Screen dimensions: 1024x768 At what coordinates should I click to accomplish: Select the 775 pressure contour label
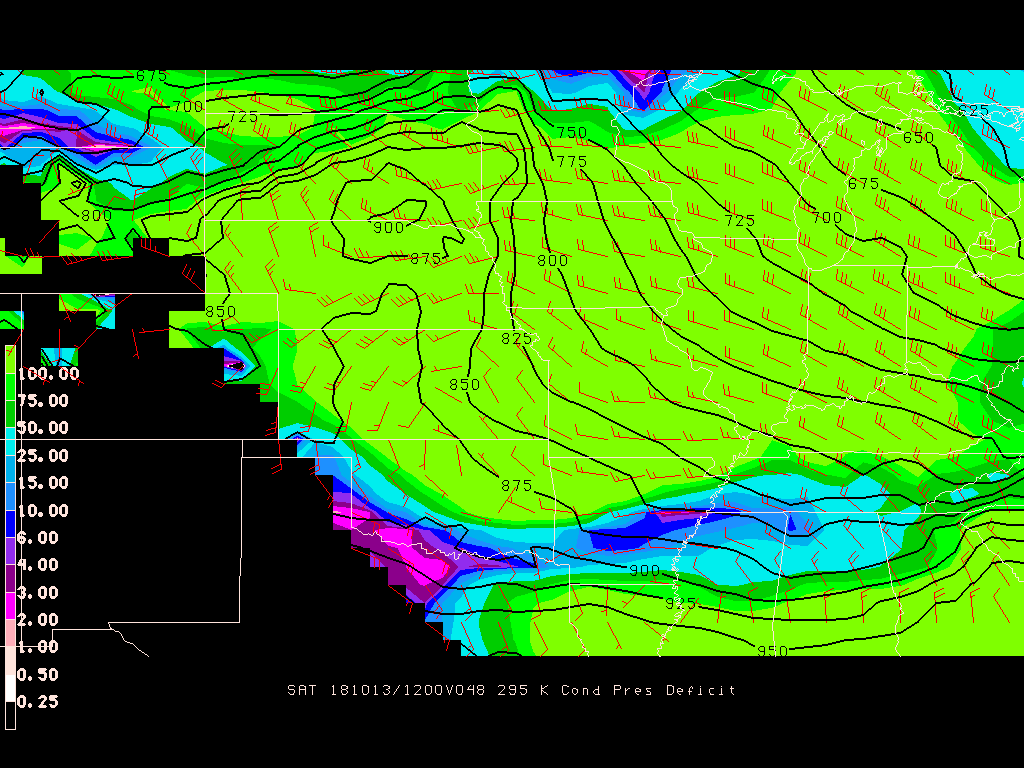point(572,161)
